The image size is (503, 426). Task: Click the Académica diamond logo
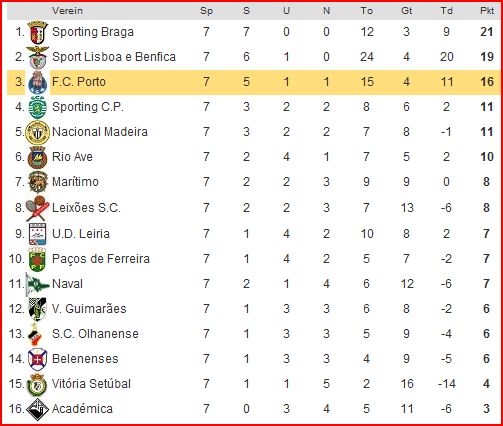(x=38, y=409)
